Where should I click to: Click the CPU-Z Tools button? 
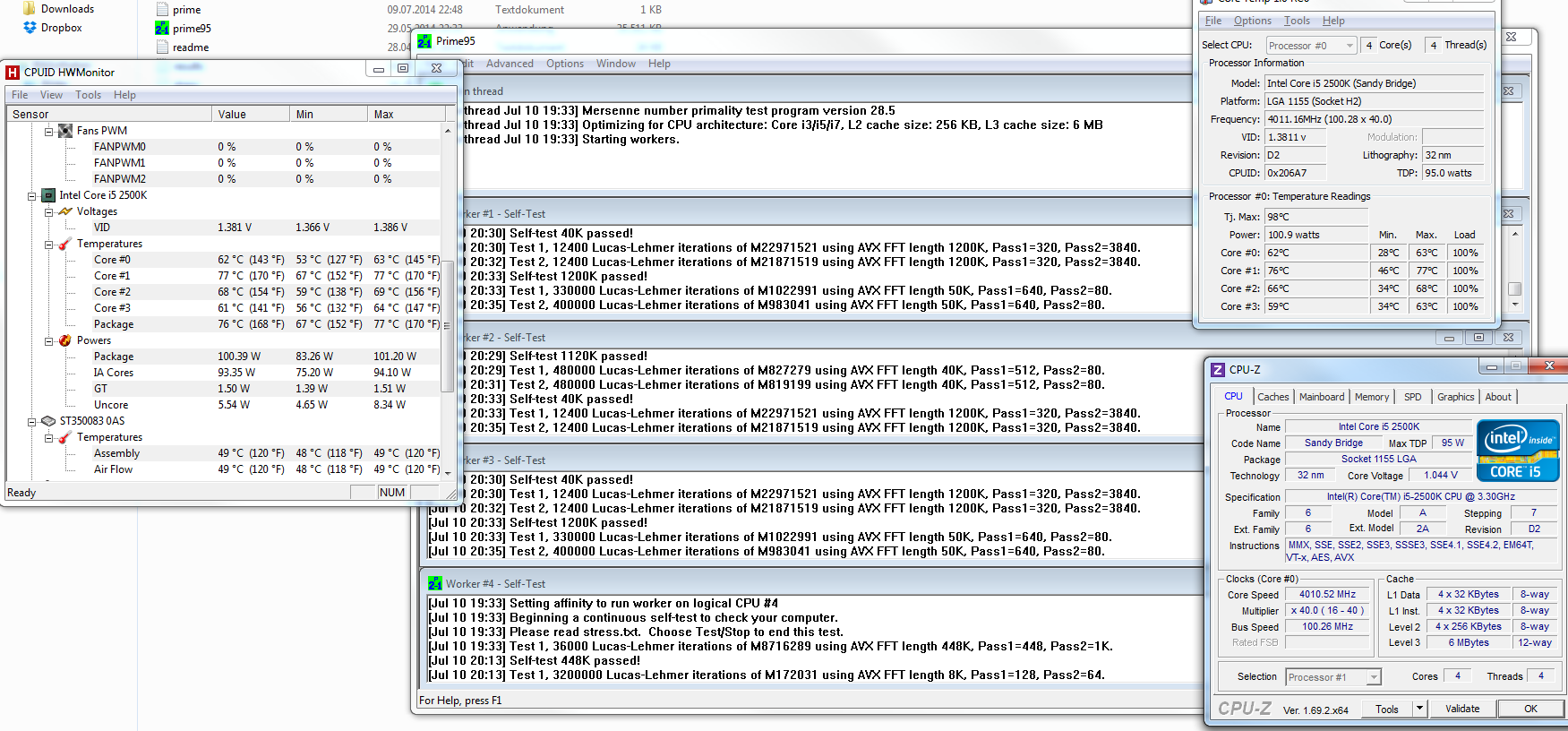[x=1387, y=709]
